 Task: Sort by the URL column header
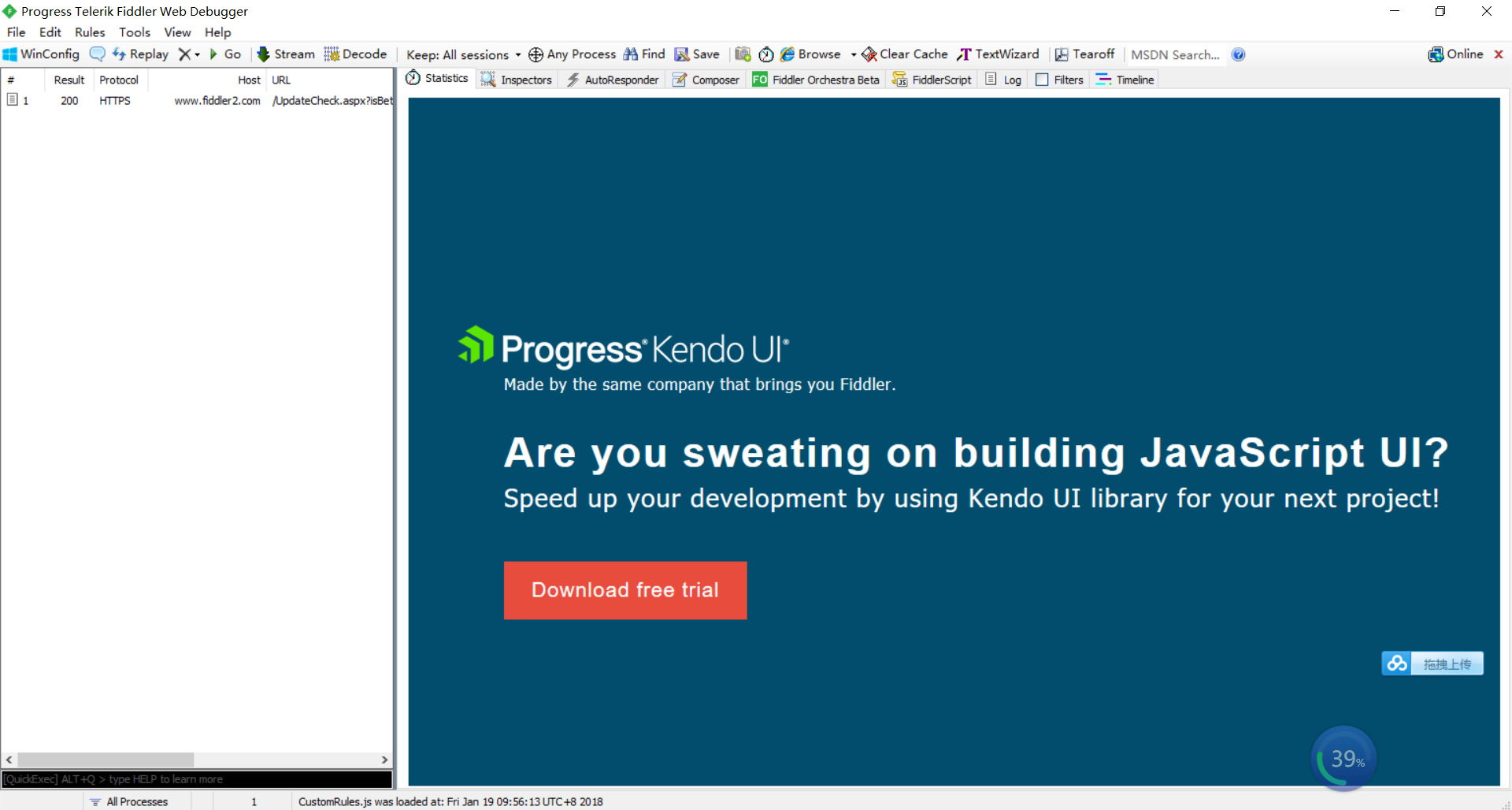click(329, 80)
